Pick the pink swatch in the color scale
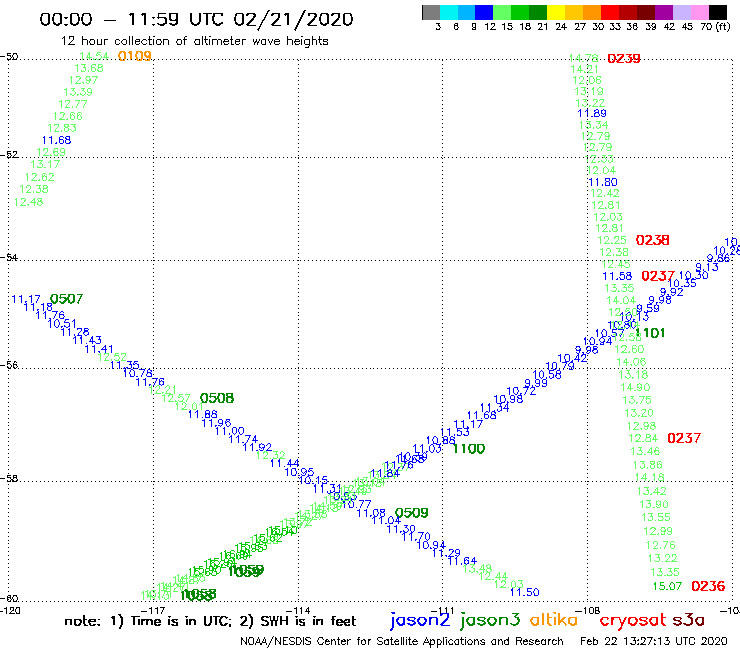This screenshot has width=740, height=650. [x=699, y=12]
